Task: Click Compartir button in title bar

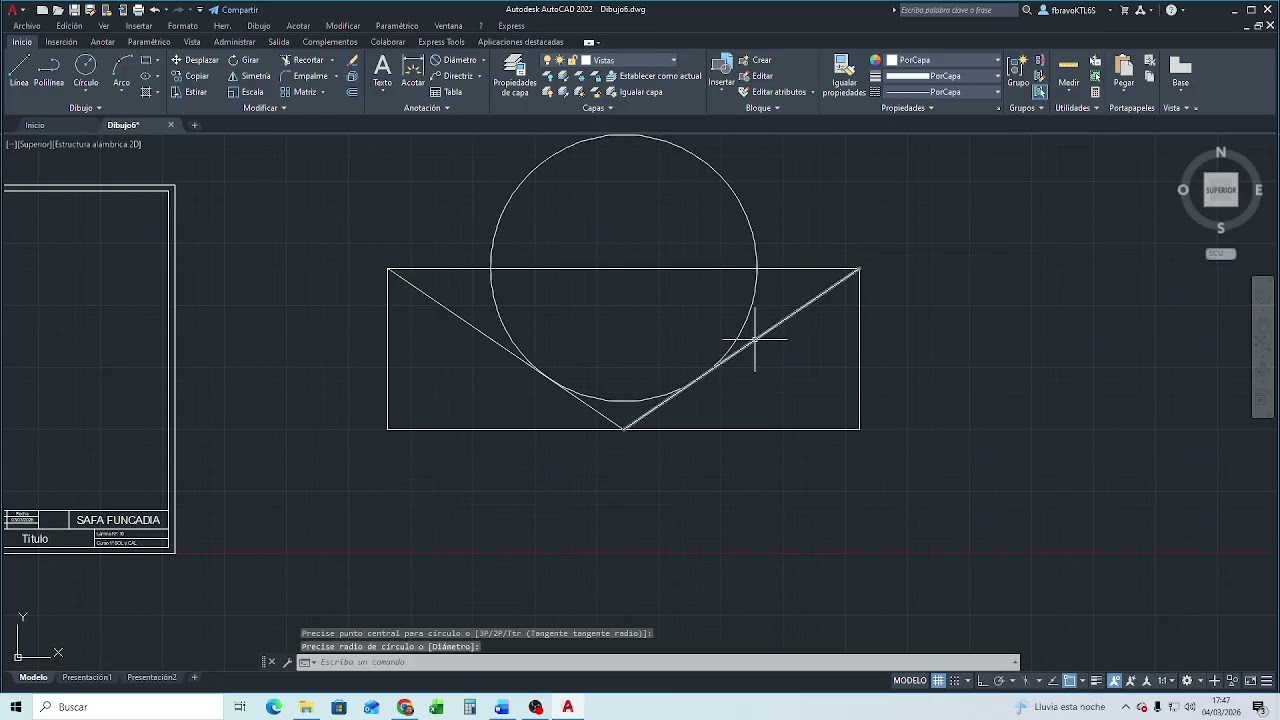Action: (x=233, y=10)
